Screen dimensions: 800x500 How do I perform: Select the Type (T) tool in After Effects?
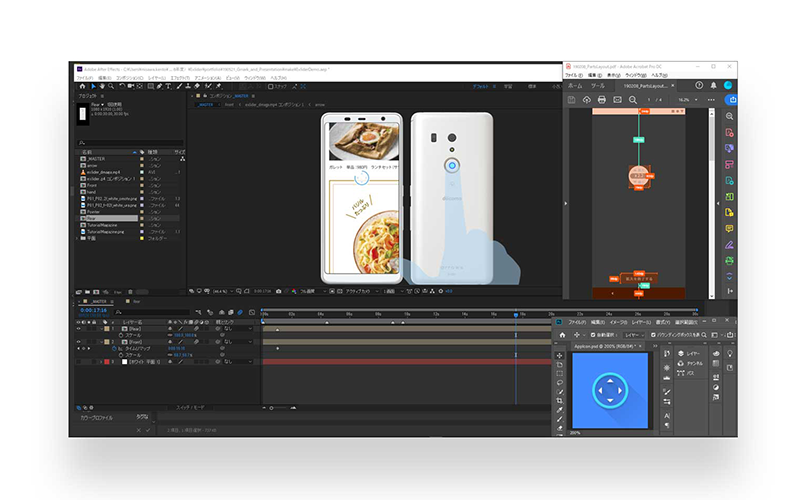tap(168, 87)
